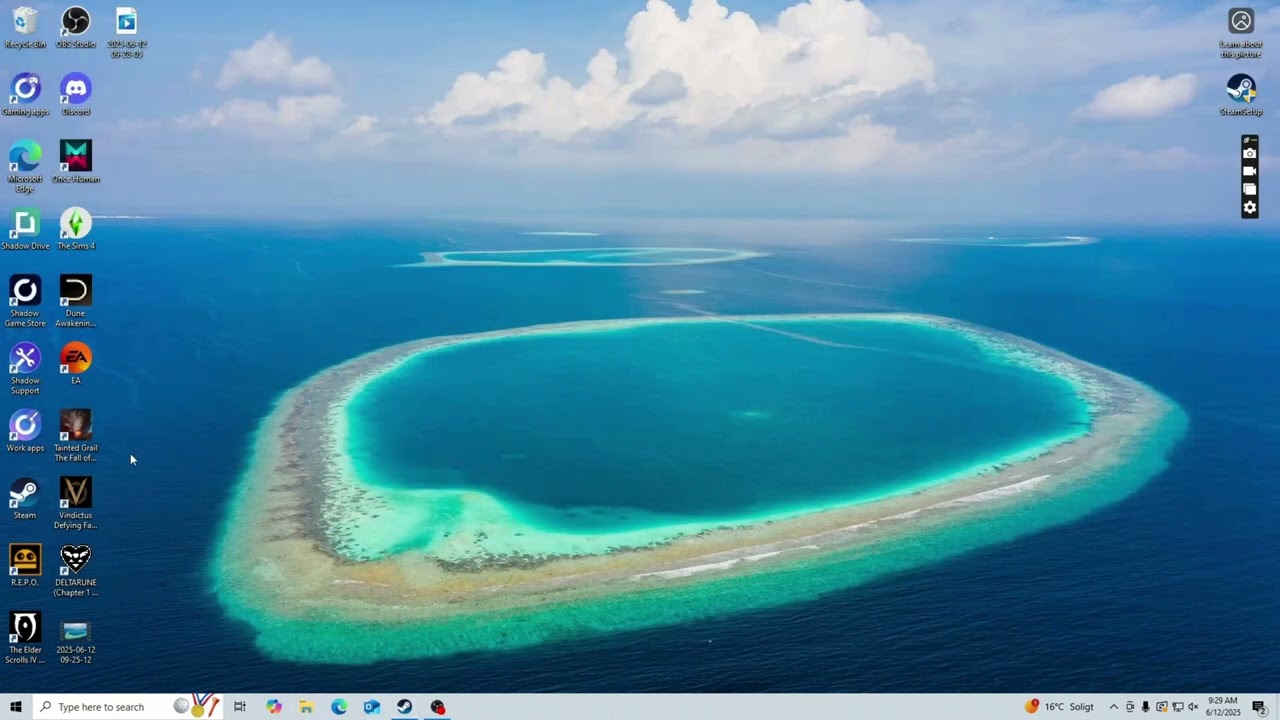Take a screenshot with the camera widget button
Screen dimensions: 1280x720
[x=1250, y=153]
